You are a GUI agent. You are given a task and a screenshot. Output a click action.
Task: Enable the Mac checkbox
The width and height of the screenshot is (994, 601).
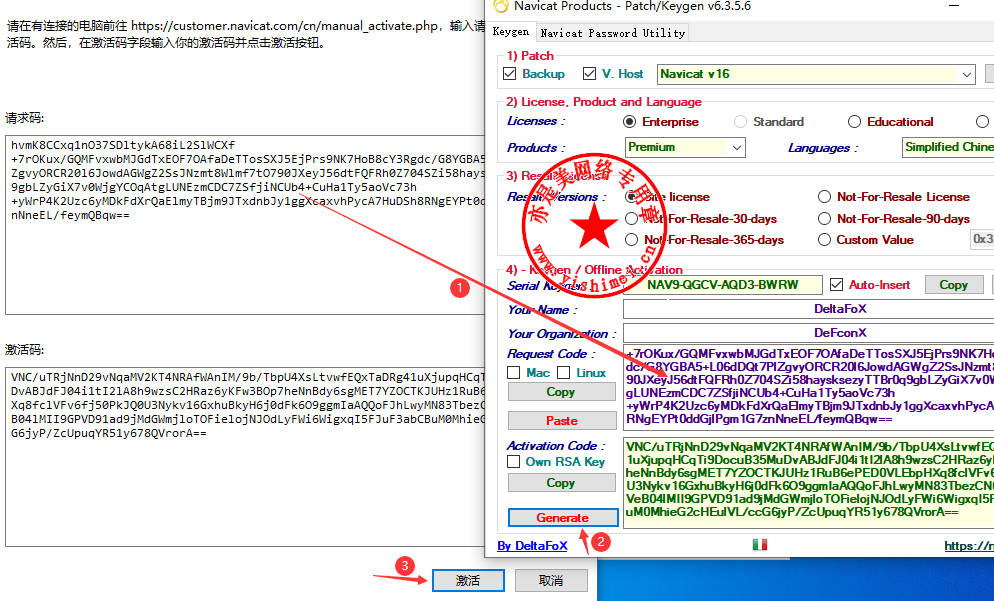pyautogui.click(x=513, y=373)
